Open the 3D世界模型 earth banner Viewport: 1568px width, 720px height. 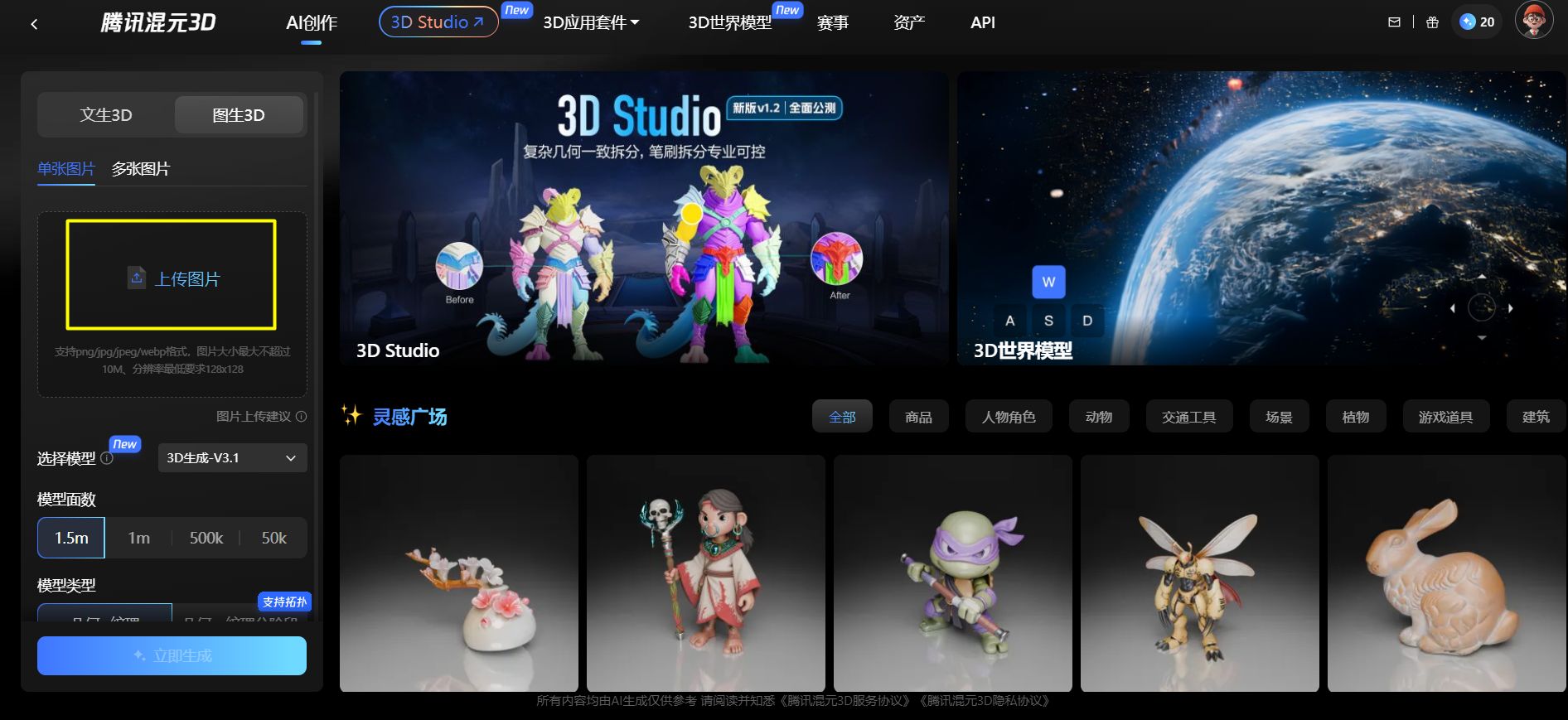[x=1261, y=218]
